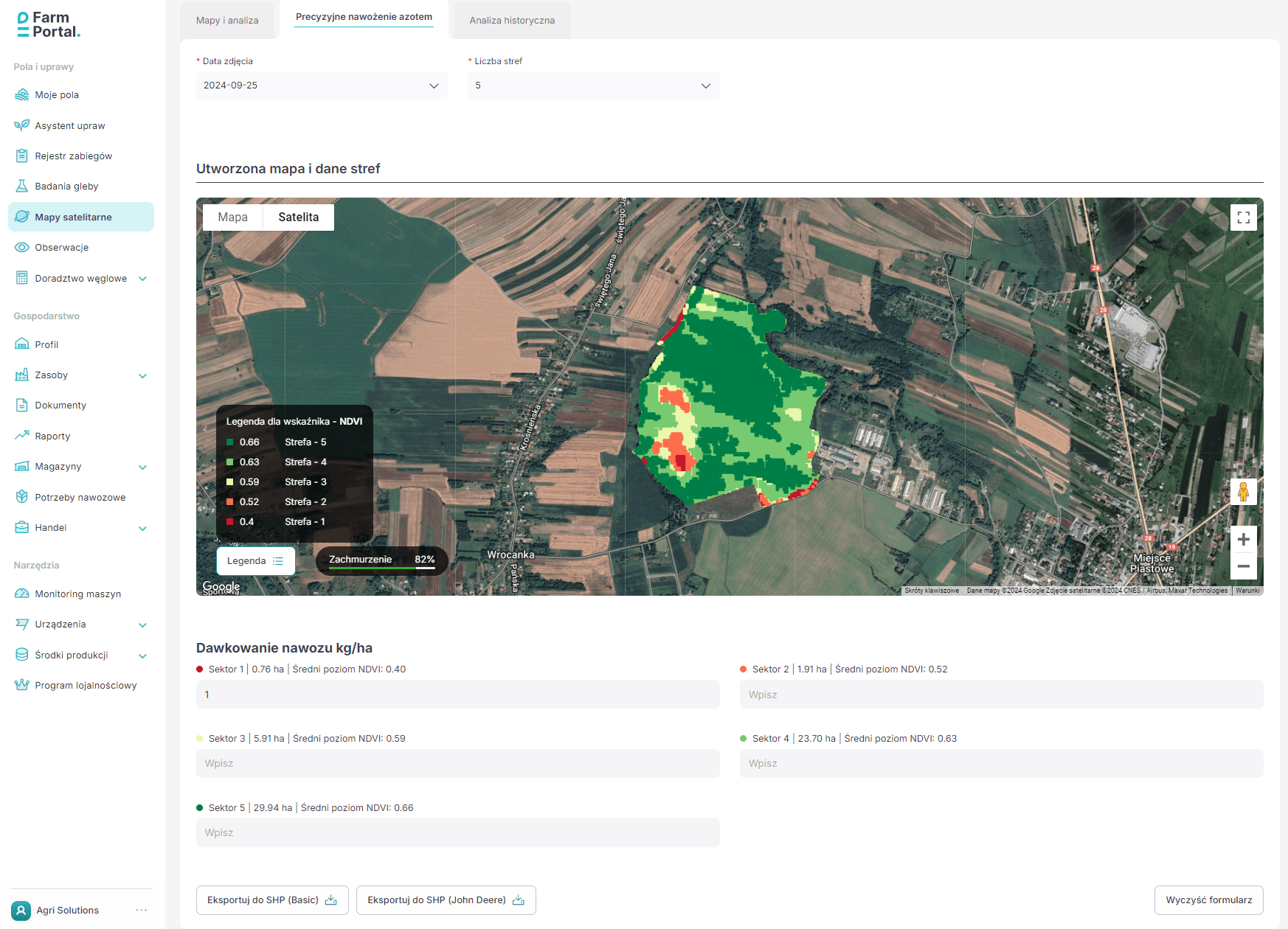Open Obserwacje menu item

pyautogui.click(x=81, y=248)
